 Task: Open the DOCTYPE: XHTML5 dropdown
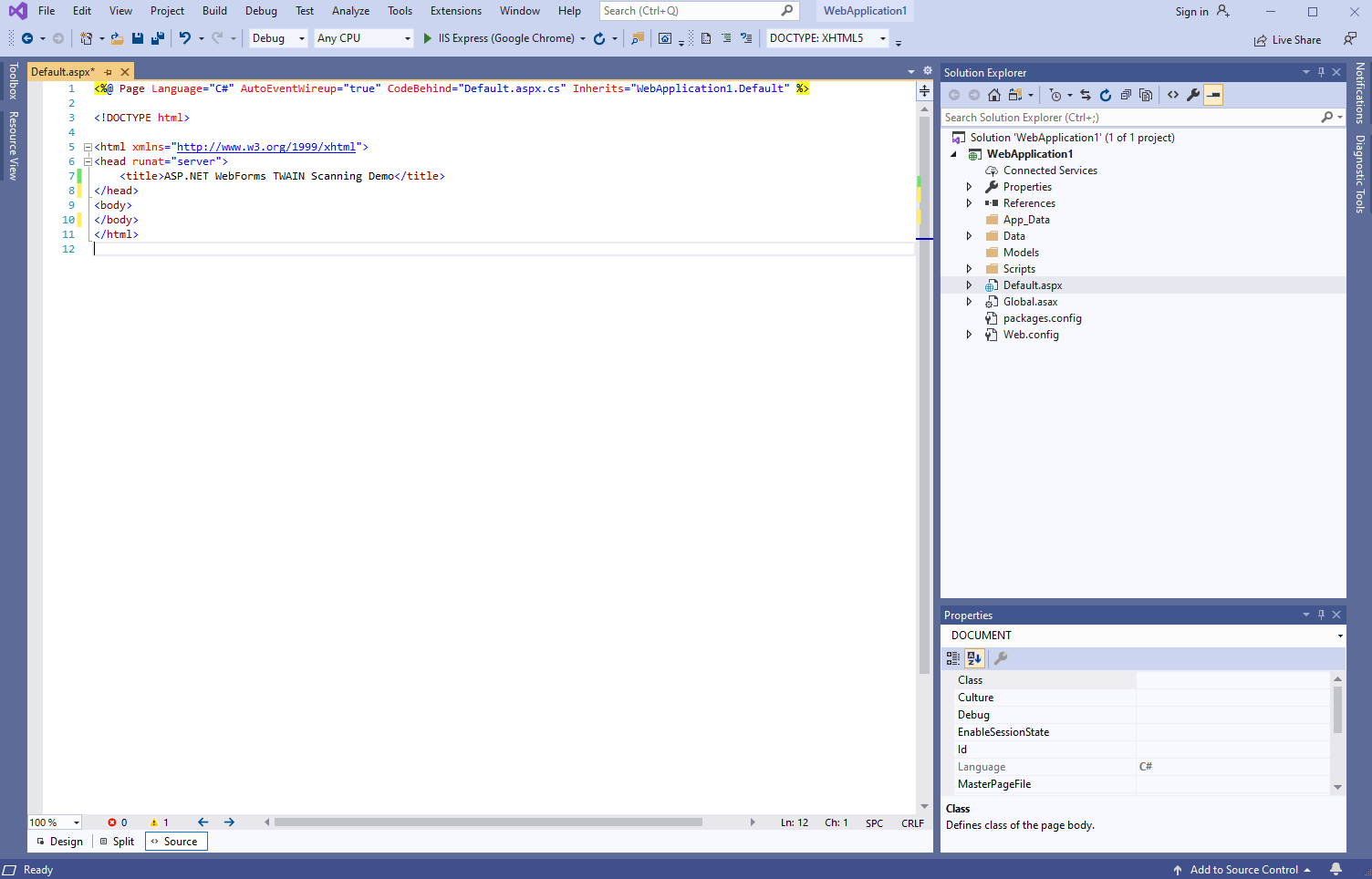coord(826,38)
